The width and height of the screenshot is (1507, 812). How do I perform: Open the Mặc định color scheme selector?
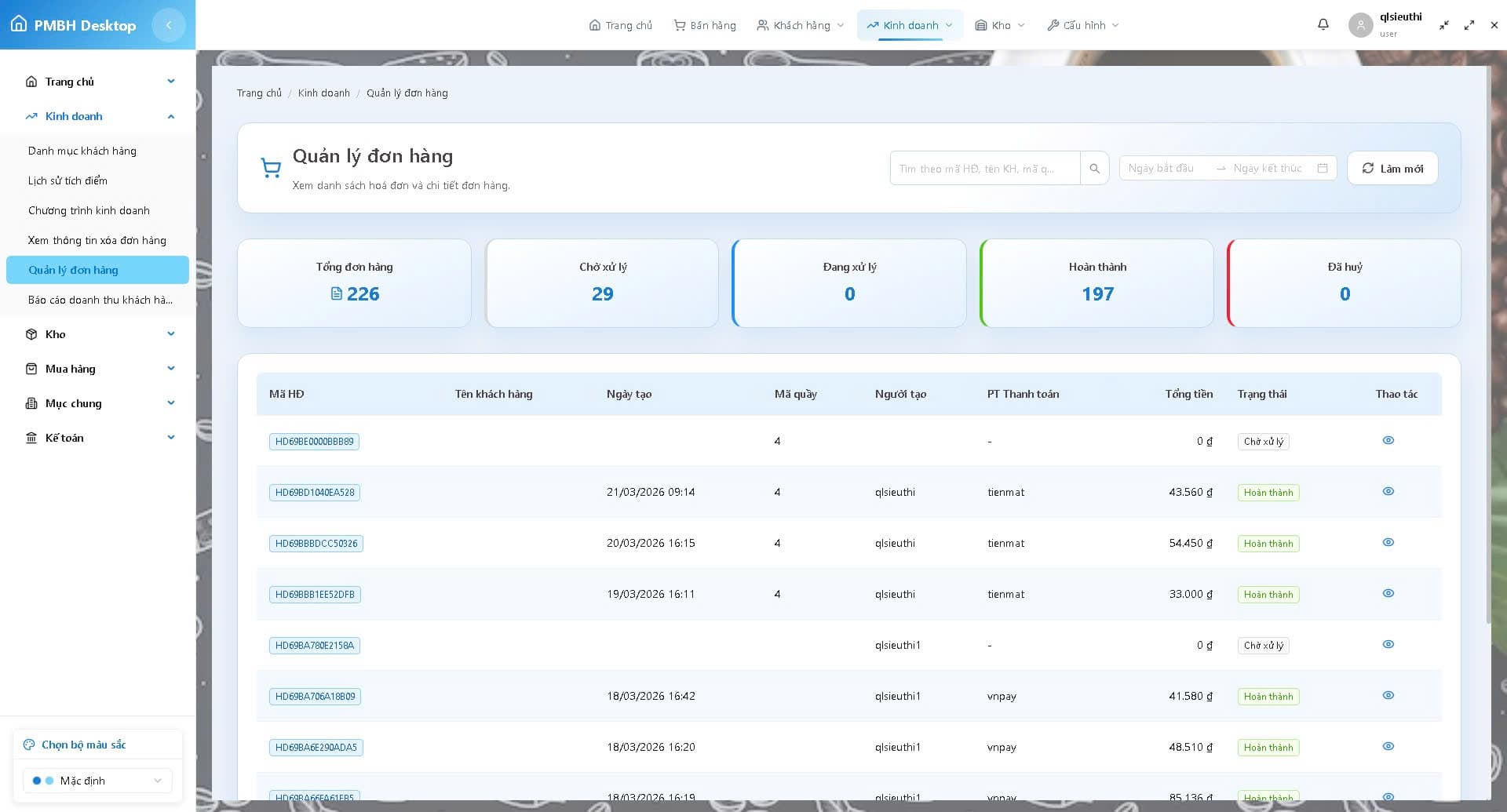coord(97,781)
